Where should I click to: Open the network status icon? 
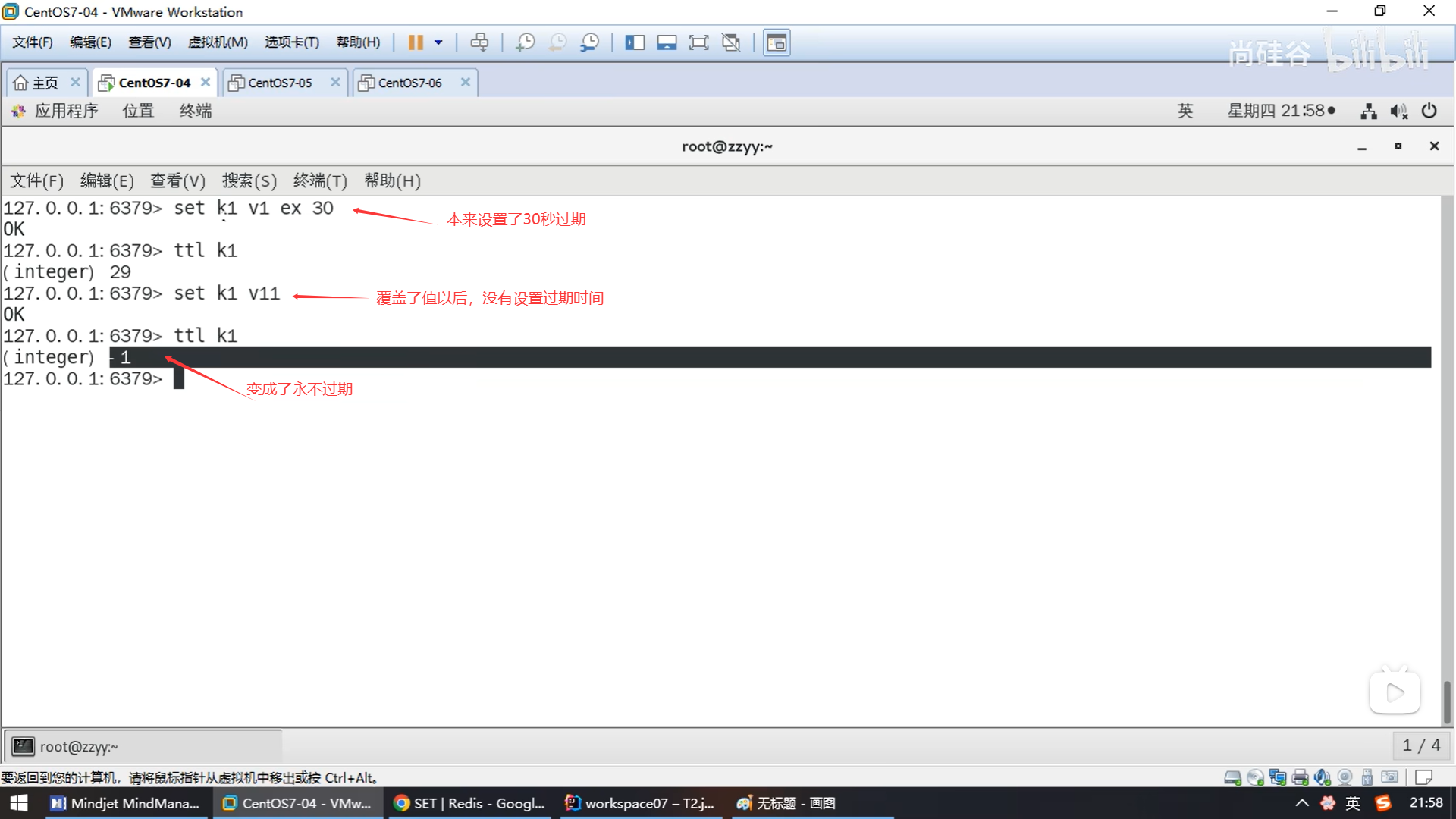[1368, 111]
